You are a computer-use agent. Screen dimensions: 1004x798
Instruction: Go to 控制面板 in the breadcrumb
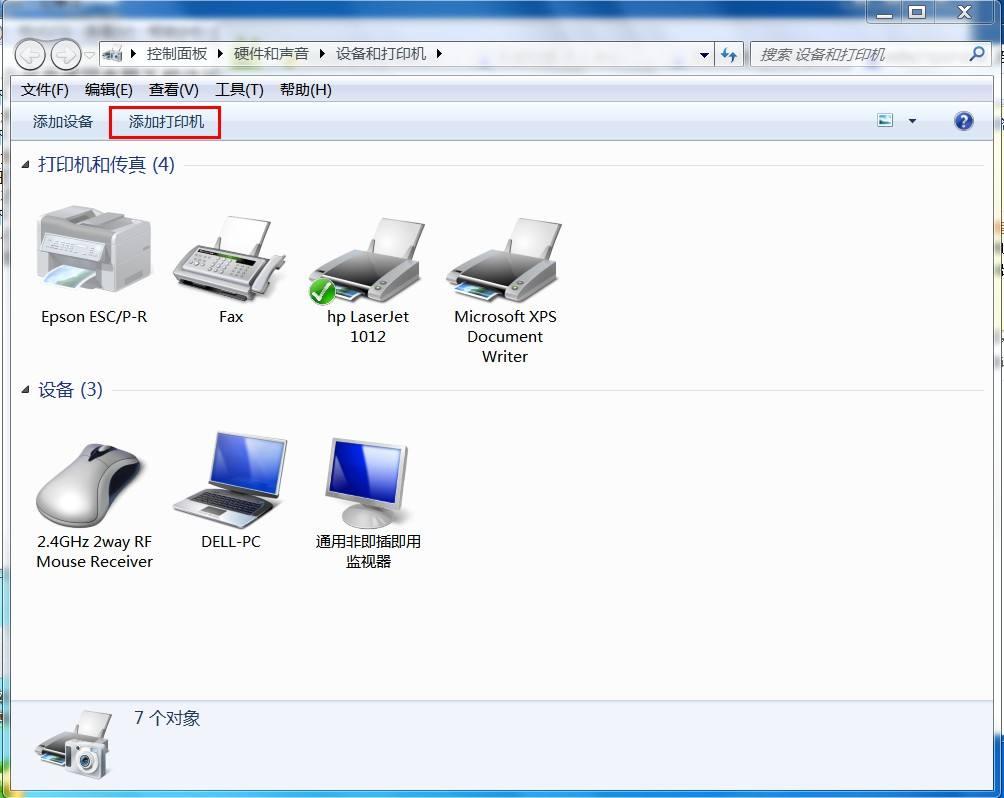[177, 54]
